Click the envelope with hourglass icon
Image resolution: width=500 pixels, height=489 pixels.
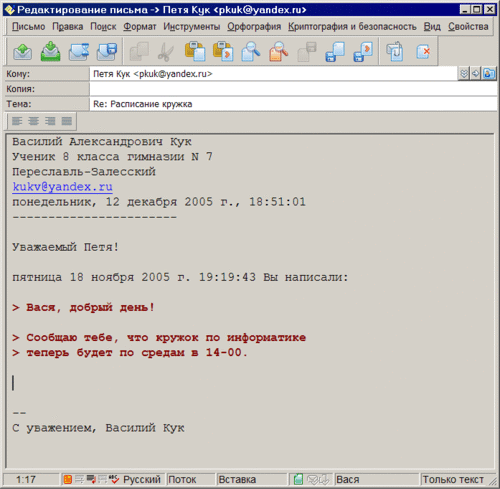point(79,52)
